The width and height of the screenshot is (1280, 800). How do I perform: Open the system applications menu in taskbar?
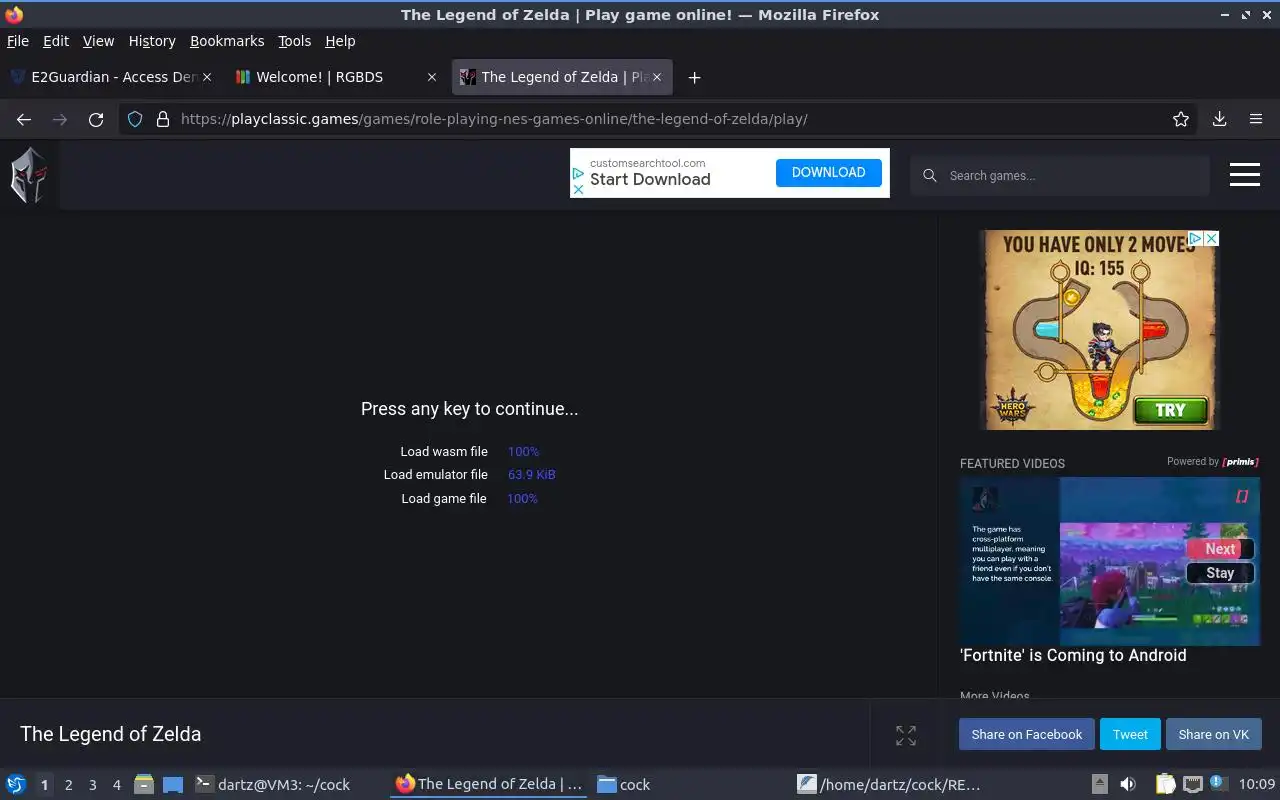(15, 785)
